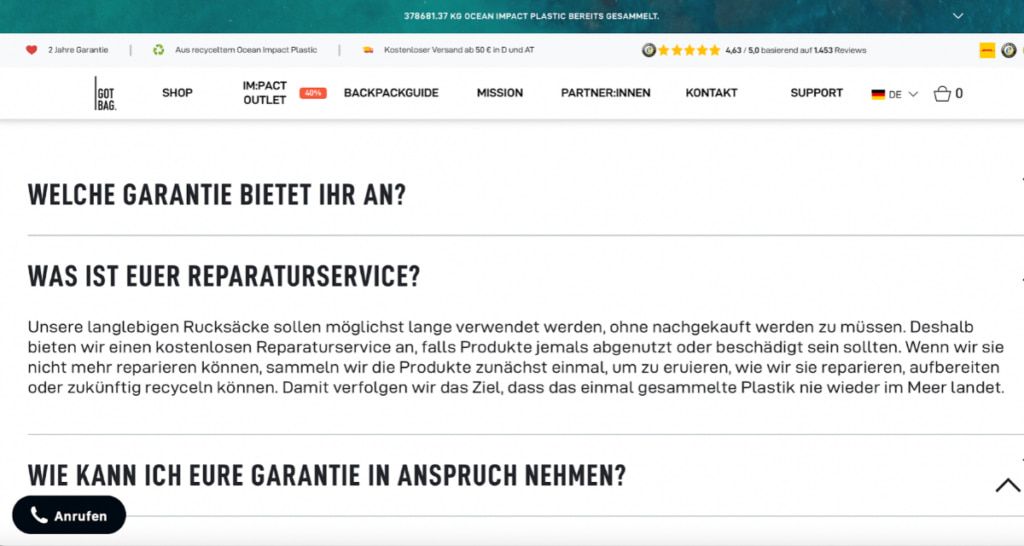Image resolution: width=1024 pixels, height=546 pixels.
Task: Collapse the 'Wie kann ich eure Garantie' chevron
Action: point(1007,485)
